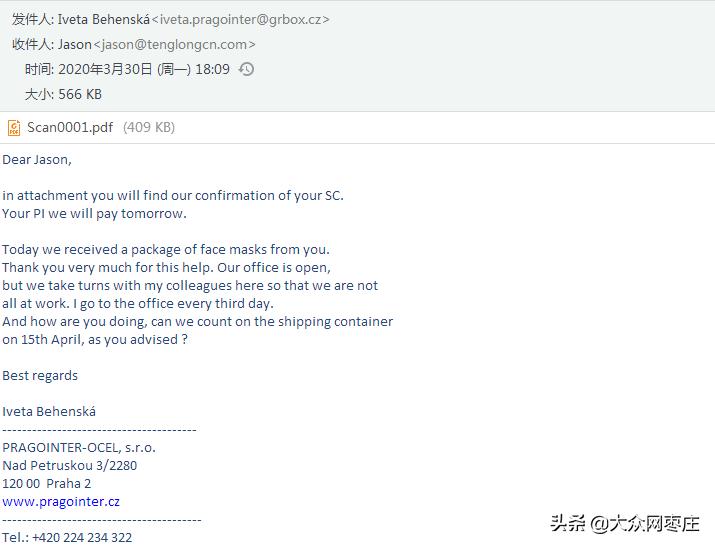Image resolution: width=715 pixels, height=548 pixels.
Task: Click the PRAGOINTER-OCEL, s.r.o. company name
Action: click(x=79, y=447)
